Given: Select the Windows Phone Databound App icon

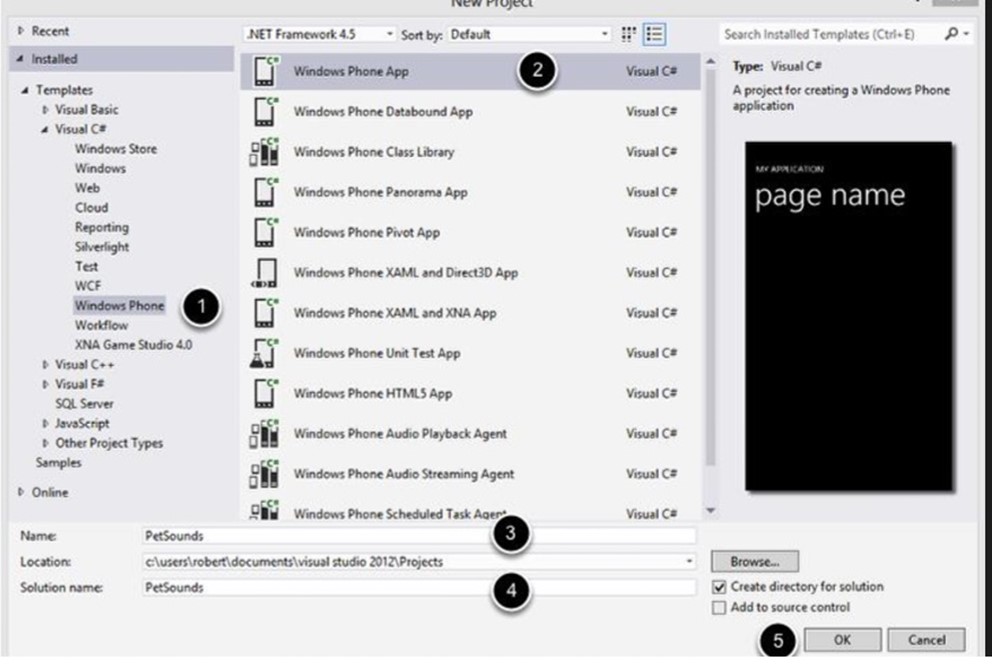Looking at the screenshot, I should (262, 112).
